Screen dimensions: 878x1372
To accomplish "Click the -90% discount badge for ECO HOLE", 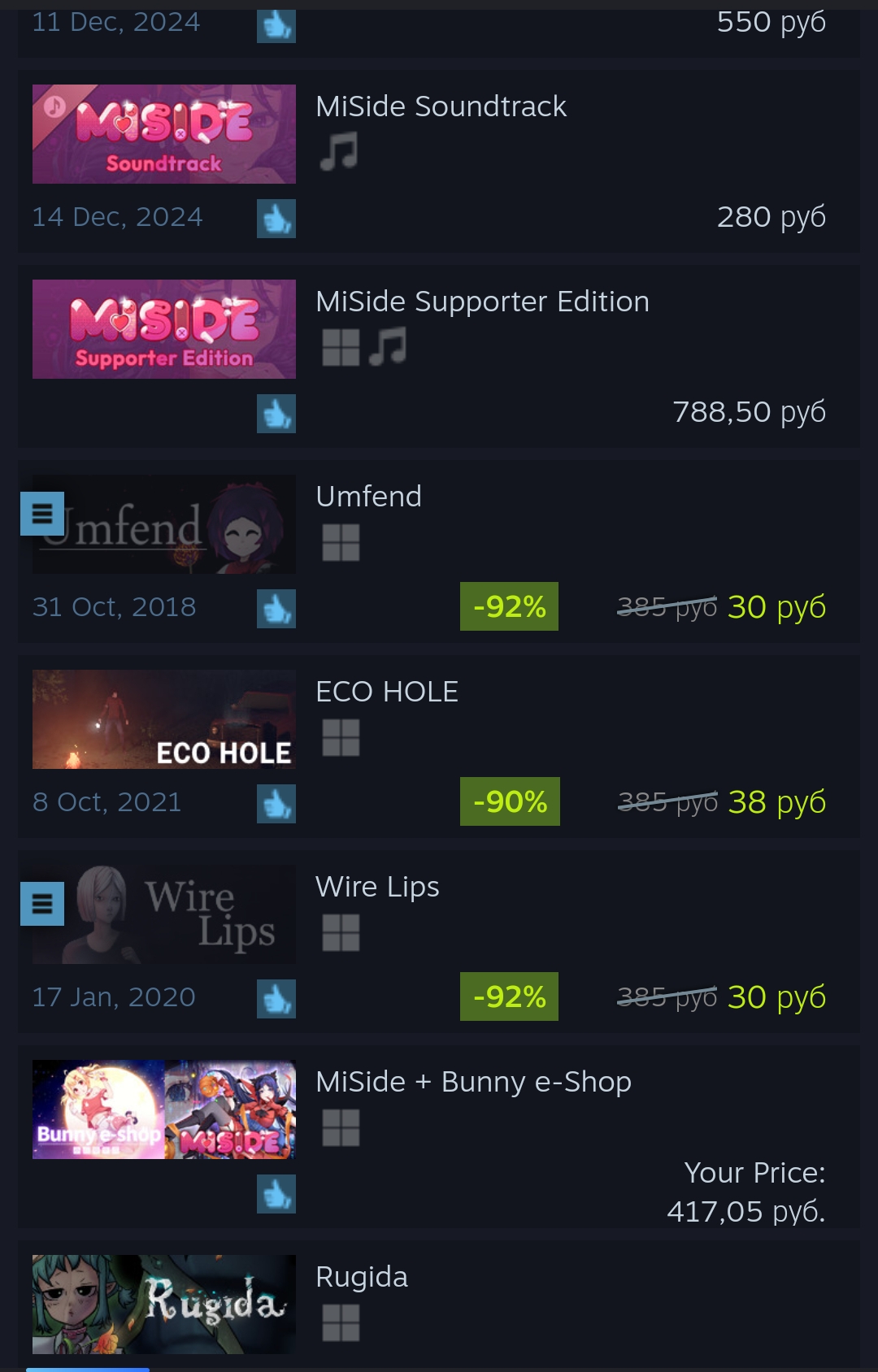I will click(510, 801).
